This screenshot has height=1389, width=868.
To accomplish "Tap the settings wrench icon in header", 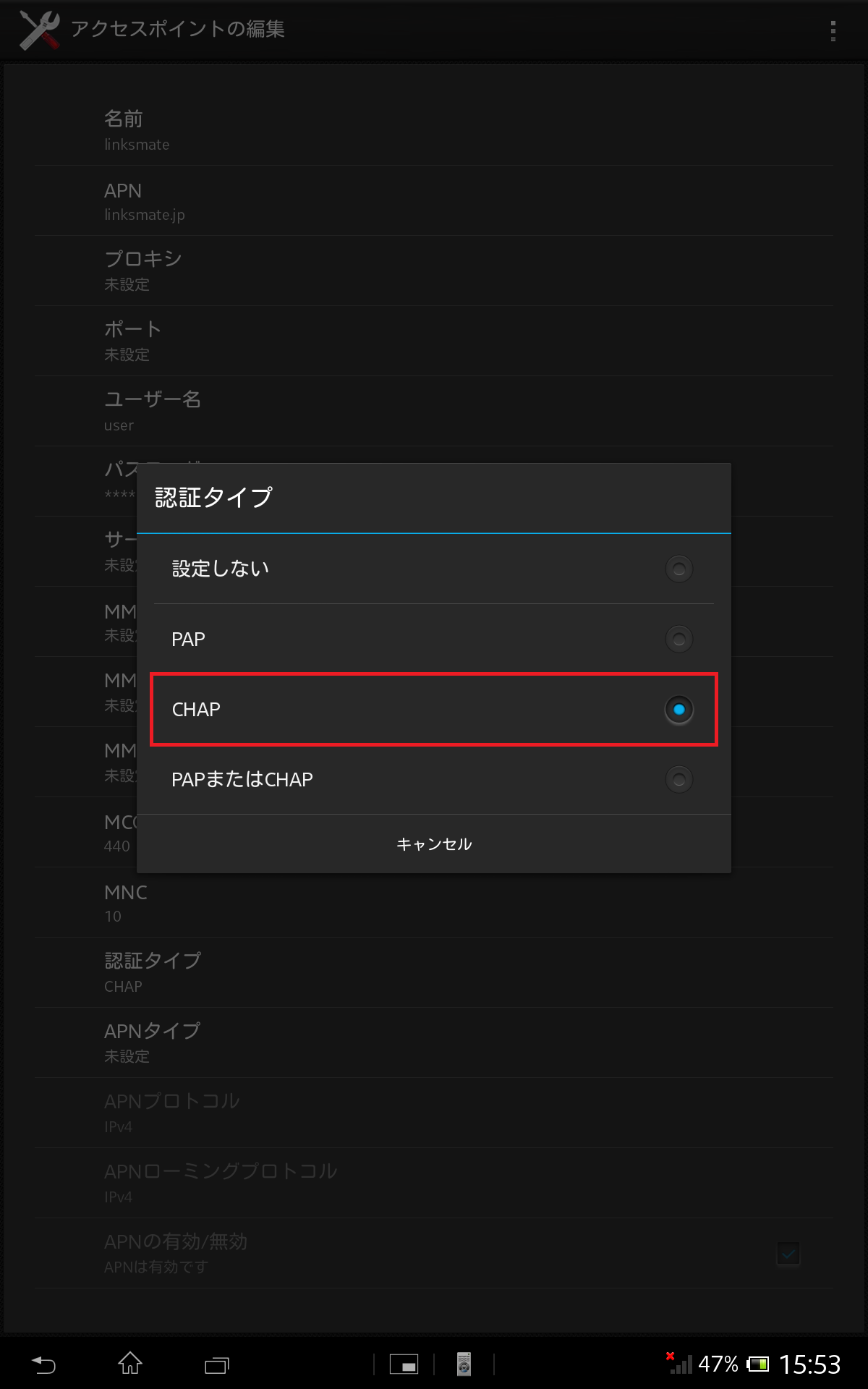I will pyautogui.click(x=39, y=30).
